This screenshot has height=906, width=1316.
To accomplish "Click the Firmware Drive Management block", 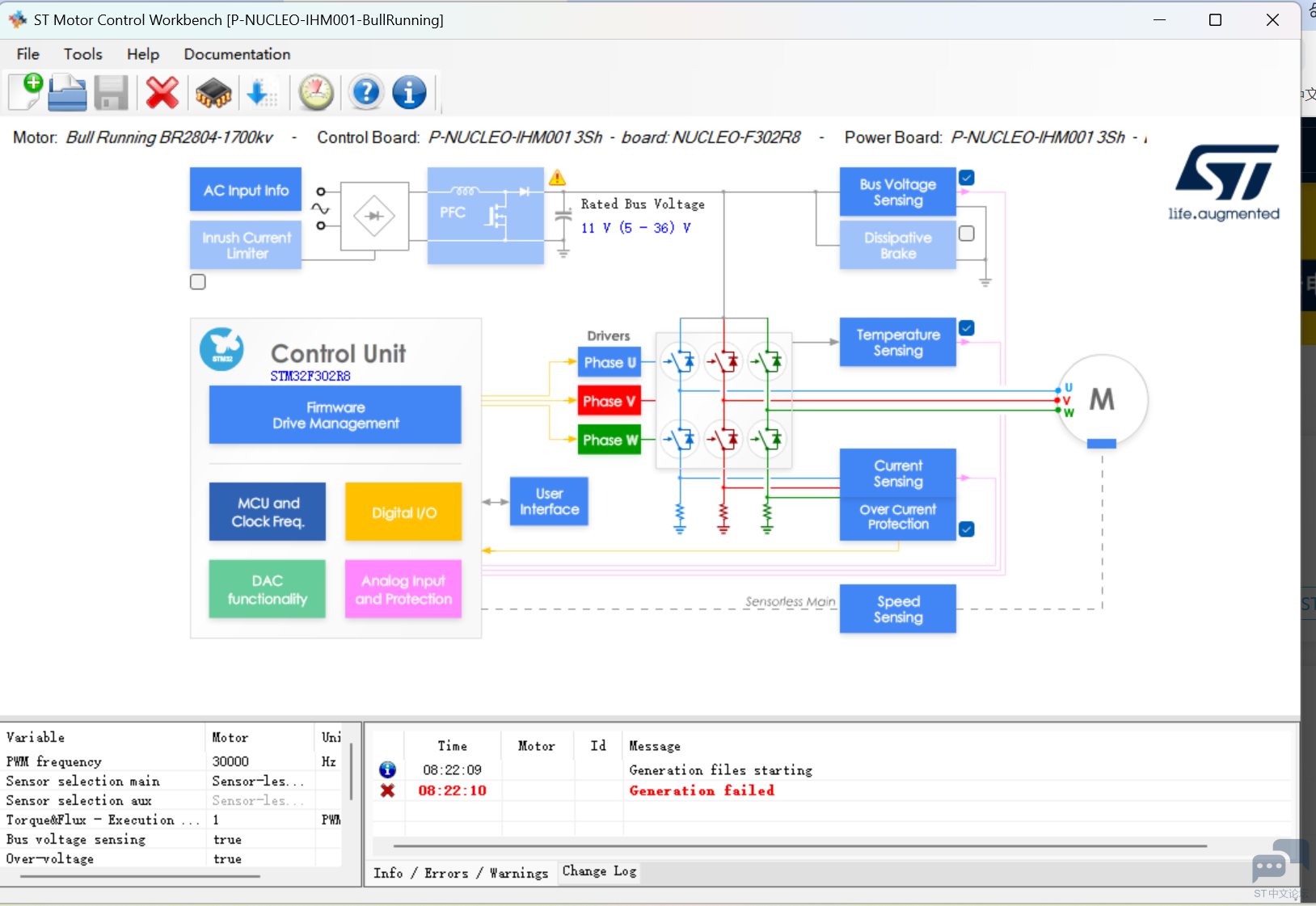I will click(335, 415).
